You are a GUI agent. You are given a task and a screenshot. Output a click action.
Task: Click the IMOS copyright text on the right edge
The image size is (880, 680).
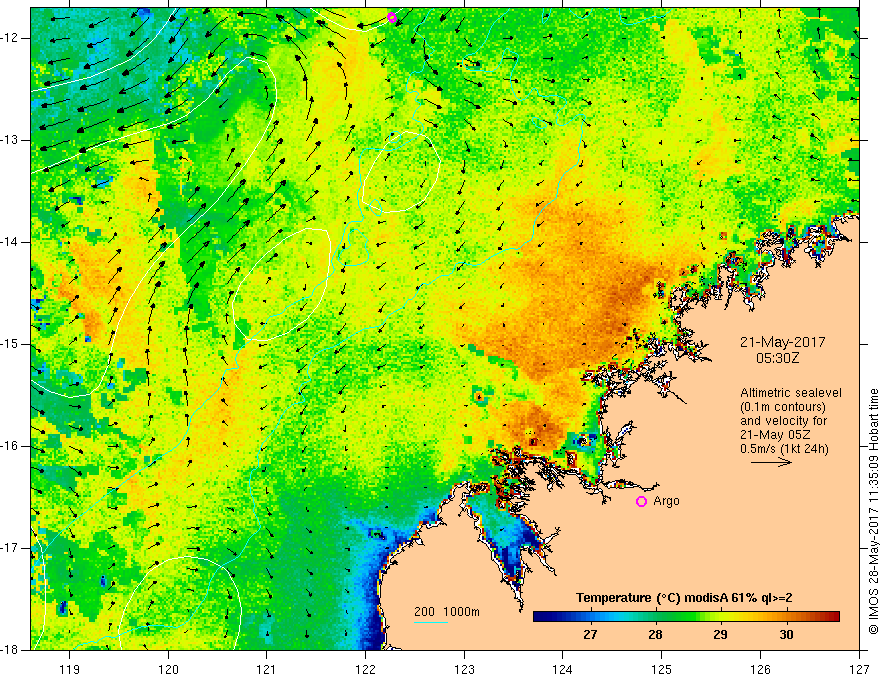pyautogui.click(x=873, y=511)
